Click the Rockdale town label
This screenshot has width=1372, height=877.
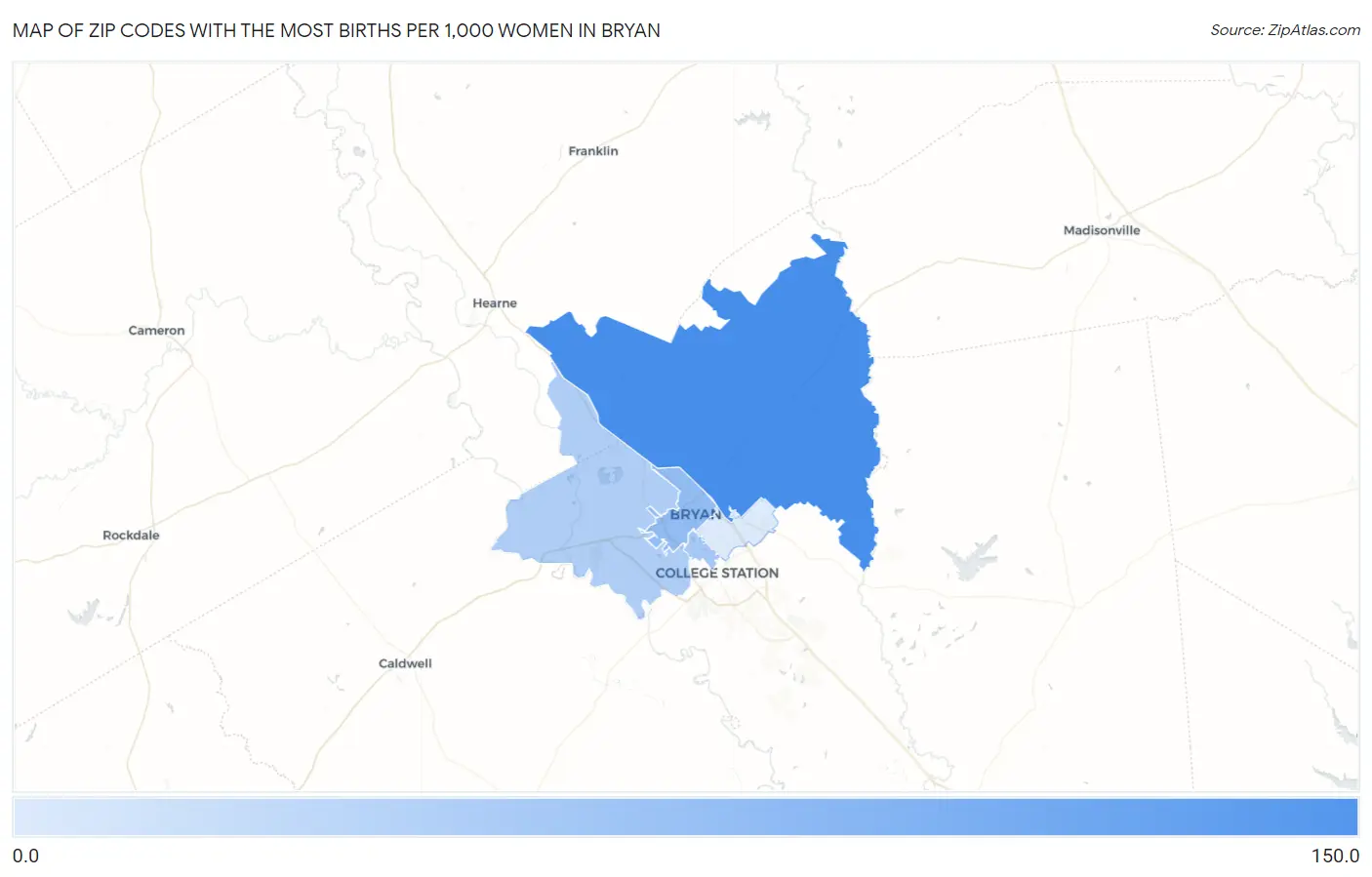[131, 536]
